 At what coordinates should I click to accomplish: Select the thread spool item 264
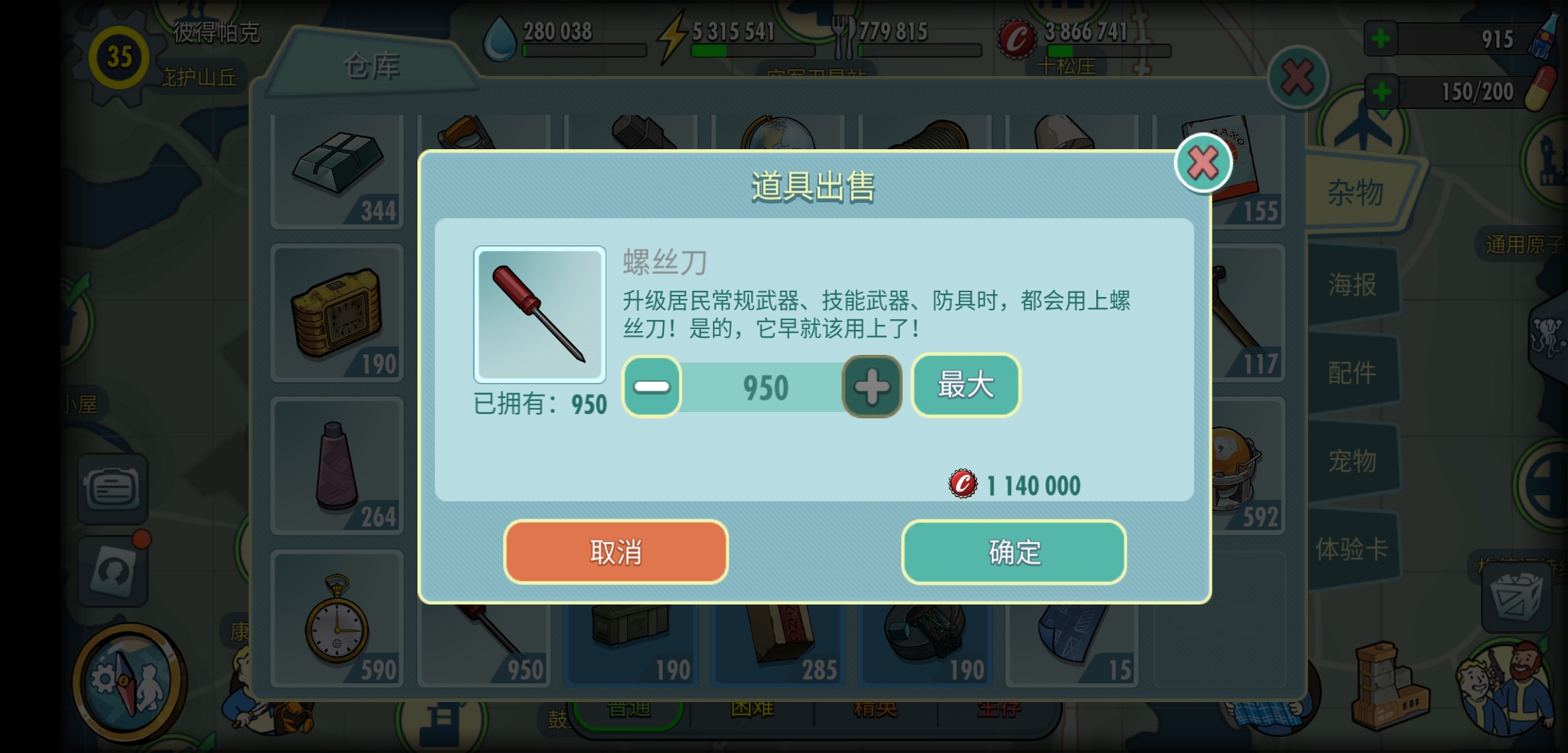(337, 466)
